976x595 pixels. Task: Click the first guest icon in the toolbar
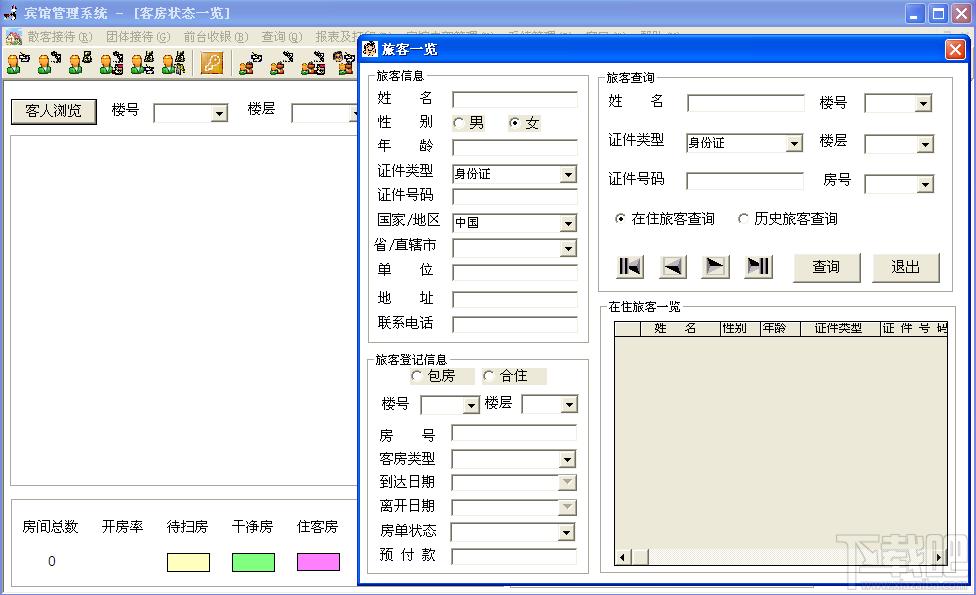coord(17,64)
